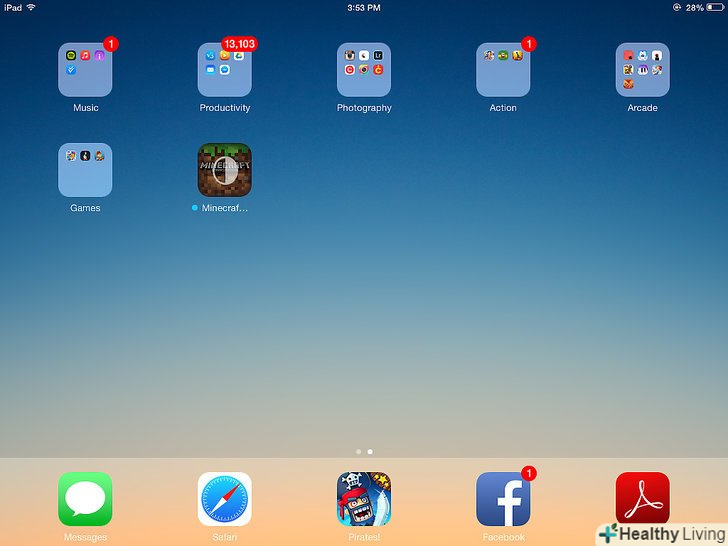Tap the 28% battery percentage text
The width and height of the screenshot is (728, 546).
695,8
